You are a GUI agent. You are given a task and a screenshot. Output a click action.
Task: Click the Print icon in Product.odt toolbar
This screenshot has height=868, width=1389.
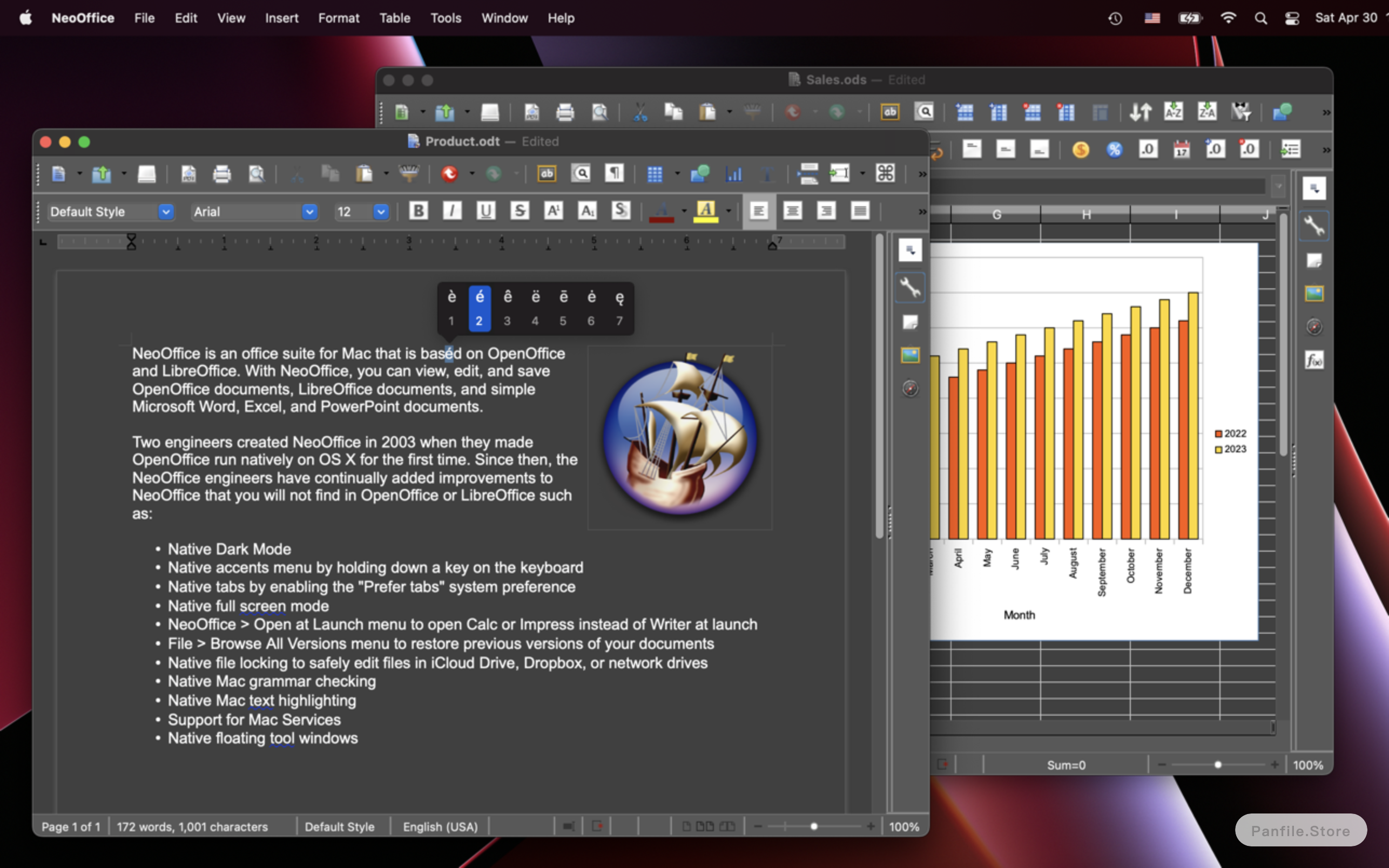point(222,173)
